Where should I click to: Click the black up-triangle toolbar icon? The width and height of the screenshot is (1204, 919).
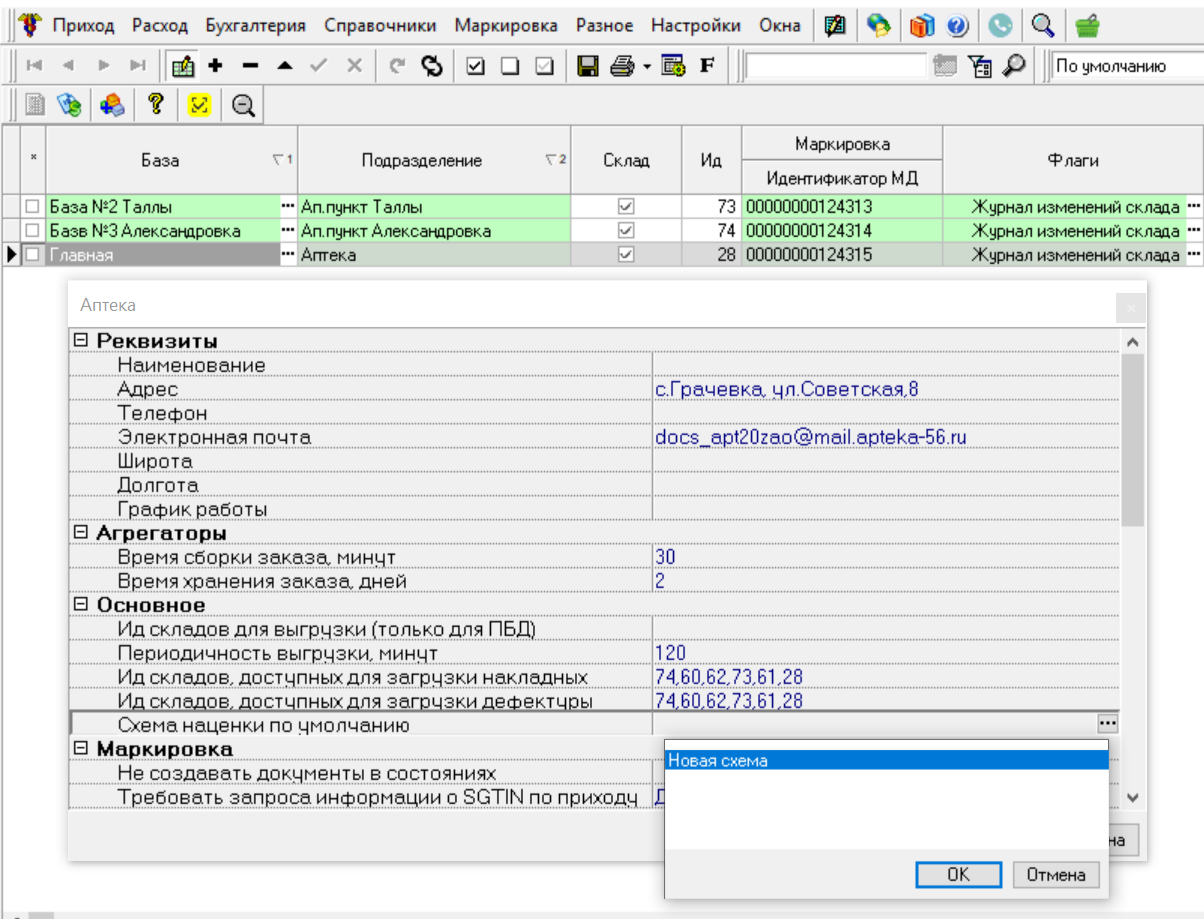[x=284, y=66]
